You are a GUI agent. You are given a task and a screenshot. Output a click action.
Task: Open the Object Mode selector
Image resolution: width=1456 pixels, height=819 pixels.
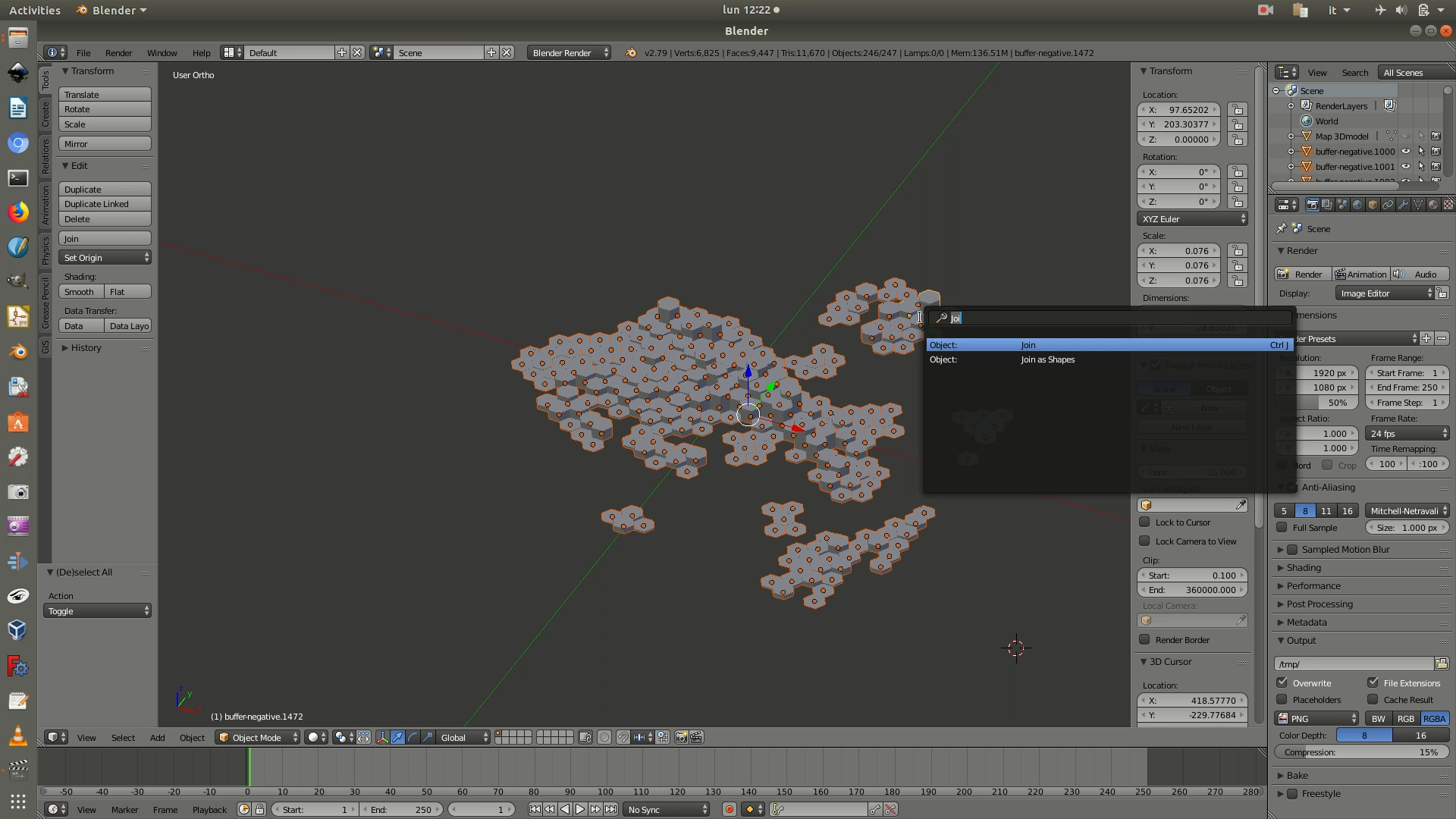[x=257, y=737]
